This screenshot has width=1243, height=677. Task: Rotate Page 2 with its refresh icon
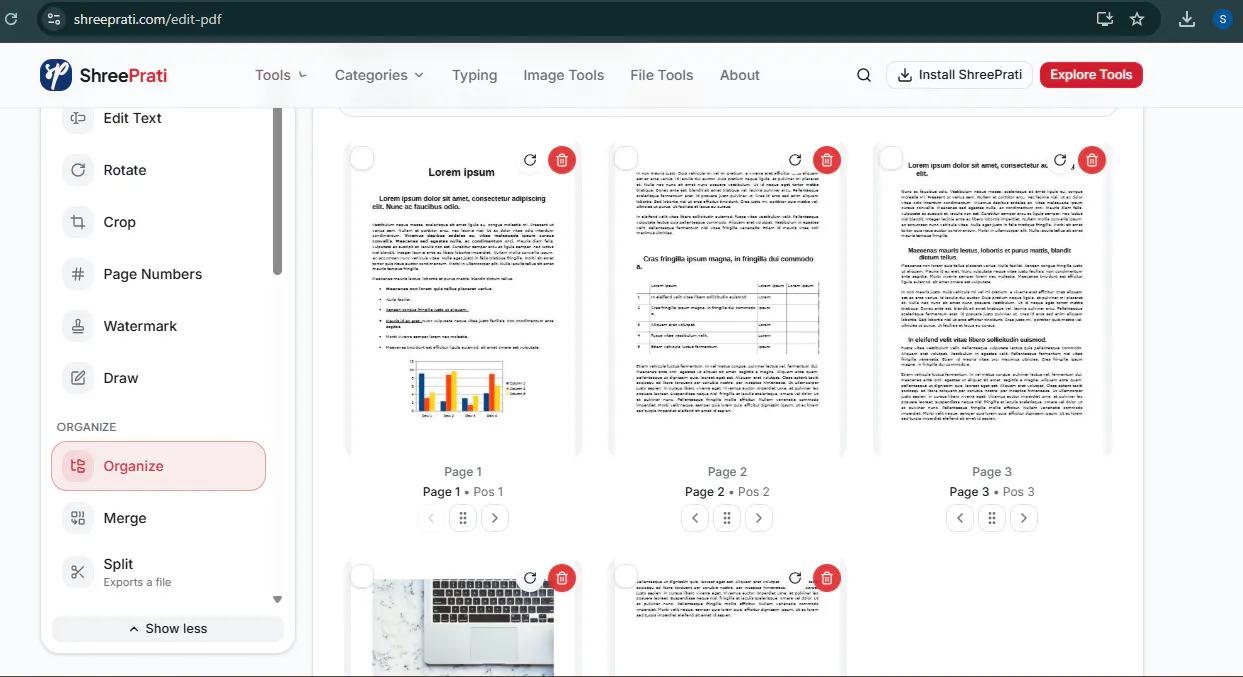[x=795, y=160]
